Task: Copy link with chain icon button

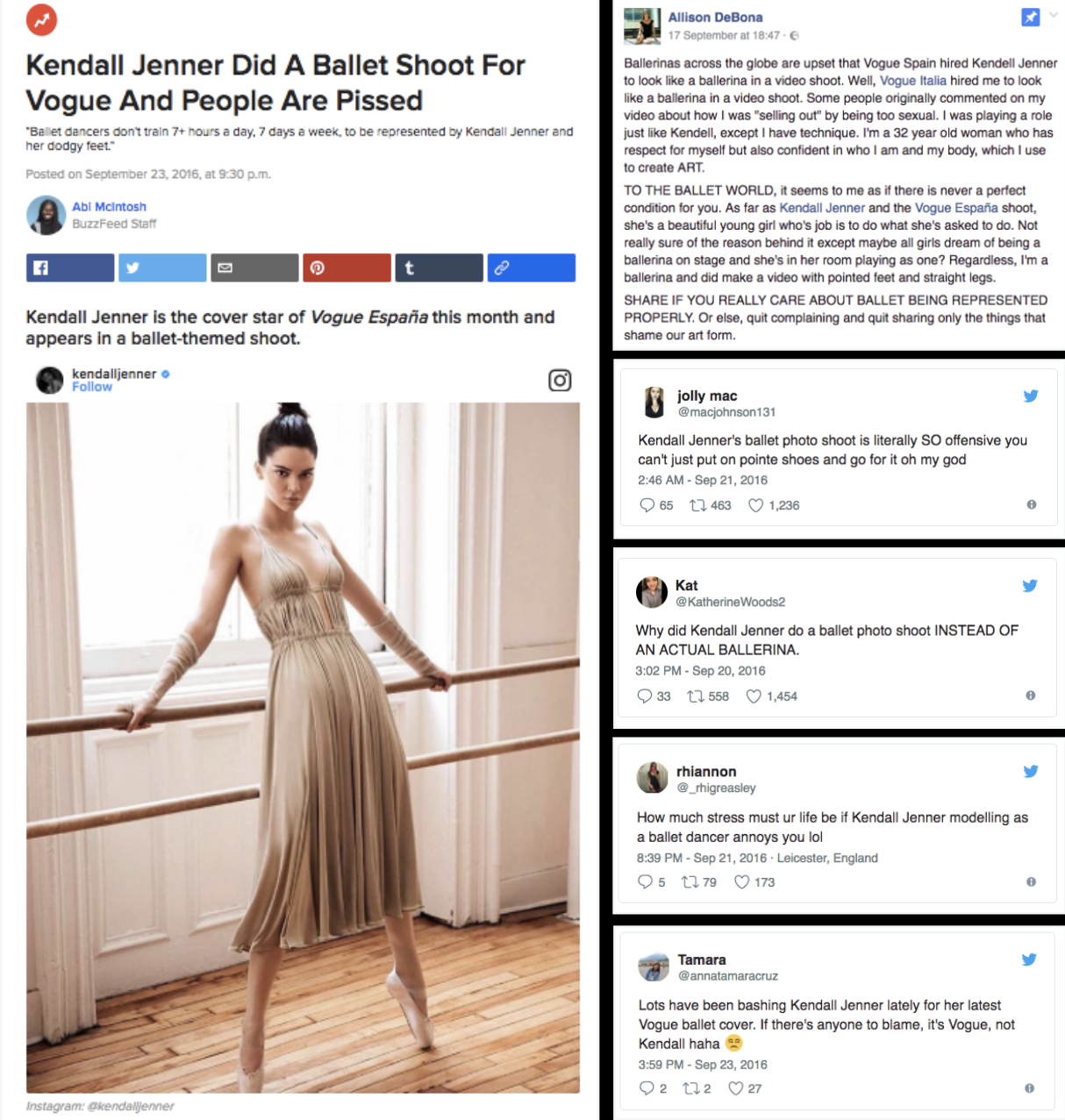Action: pos(531,268)
